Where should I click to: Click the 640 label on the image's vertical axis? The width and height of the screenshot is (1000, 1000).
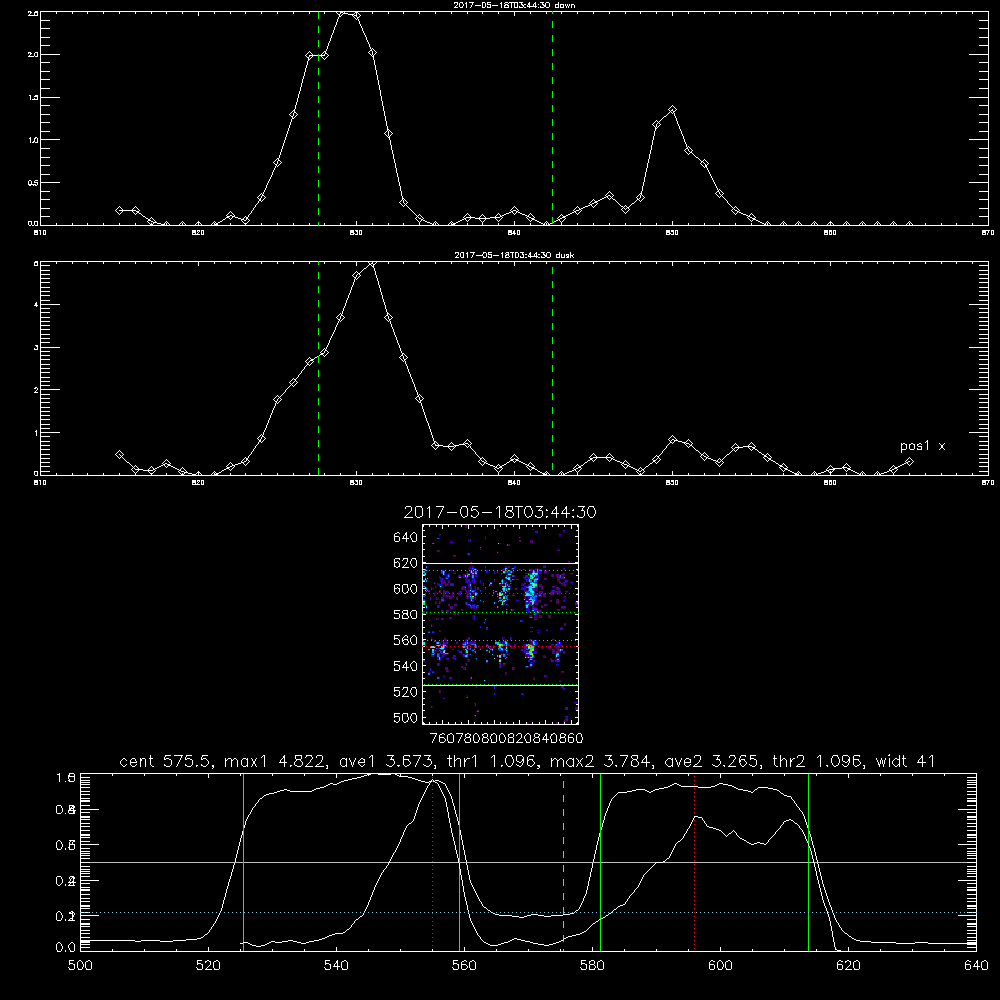[x=406, y=538]
